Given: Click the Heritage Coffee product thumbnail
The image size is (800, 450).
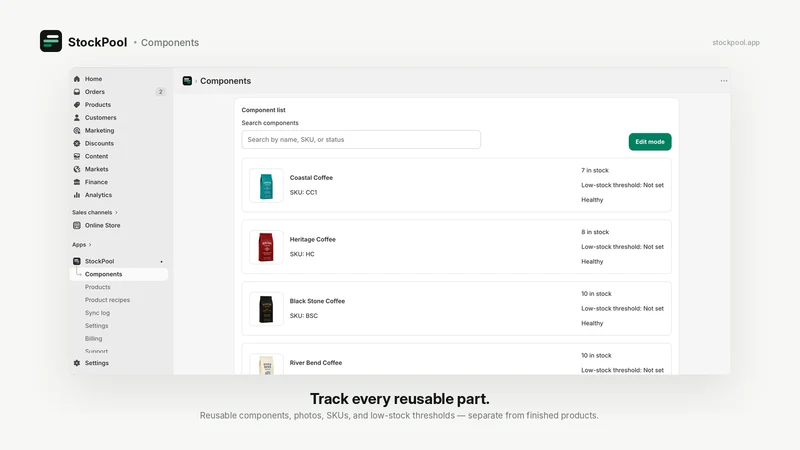Looking at the screenshot, I should pos(266,247).
